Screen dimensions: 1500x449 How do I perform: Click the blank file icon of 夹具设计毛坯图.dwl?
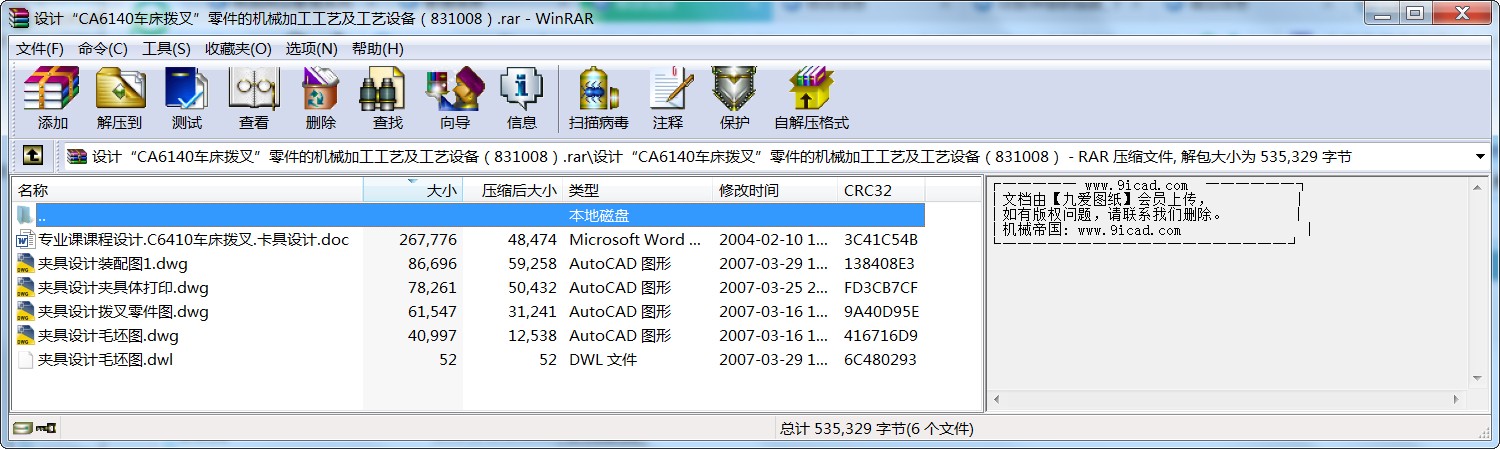pos(26,360)
